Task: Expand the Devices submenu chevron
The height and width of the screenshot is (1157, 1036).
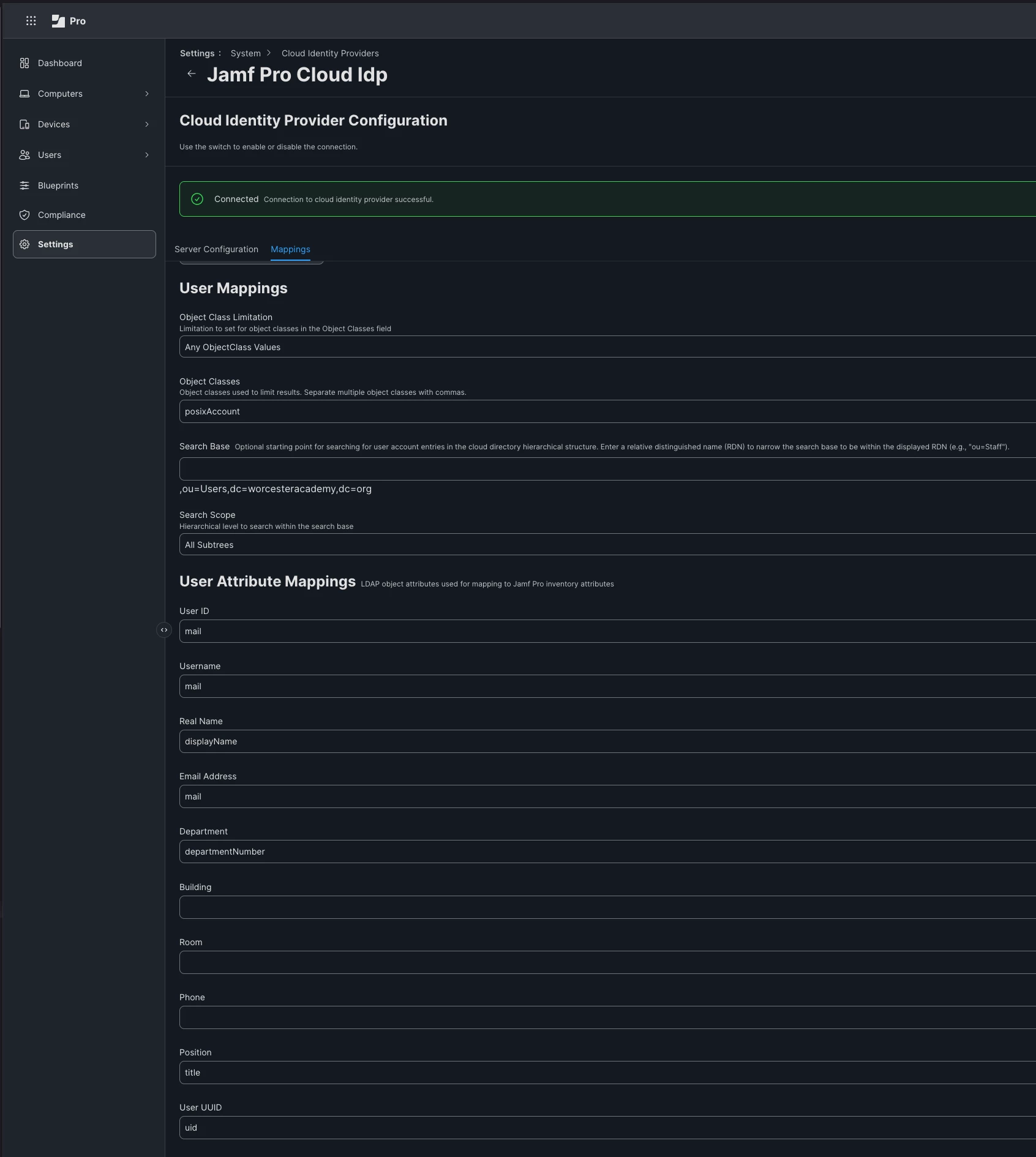Action: (x=147, y=124)
